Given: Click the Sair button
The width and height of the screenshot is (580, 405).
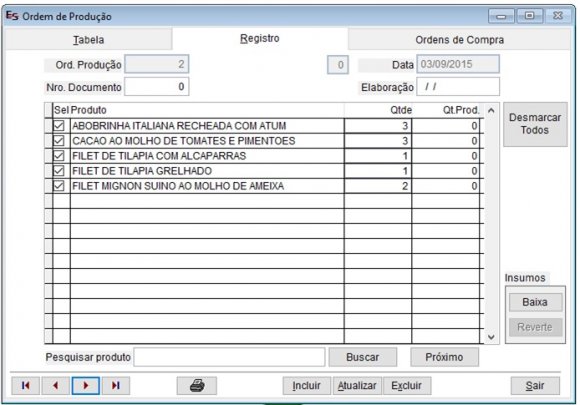Looking at the screenshot, I should coord(535,385).
